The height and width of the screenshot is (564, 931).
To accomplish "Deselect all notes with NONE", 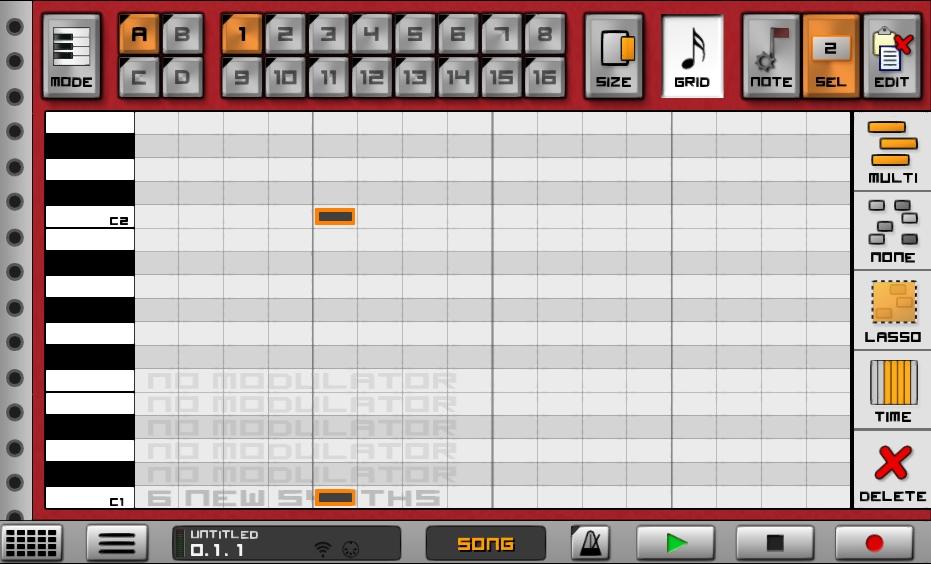I will (892, 231).
